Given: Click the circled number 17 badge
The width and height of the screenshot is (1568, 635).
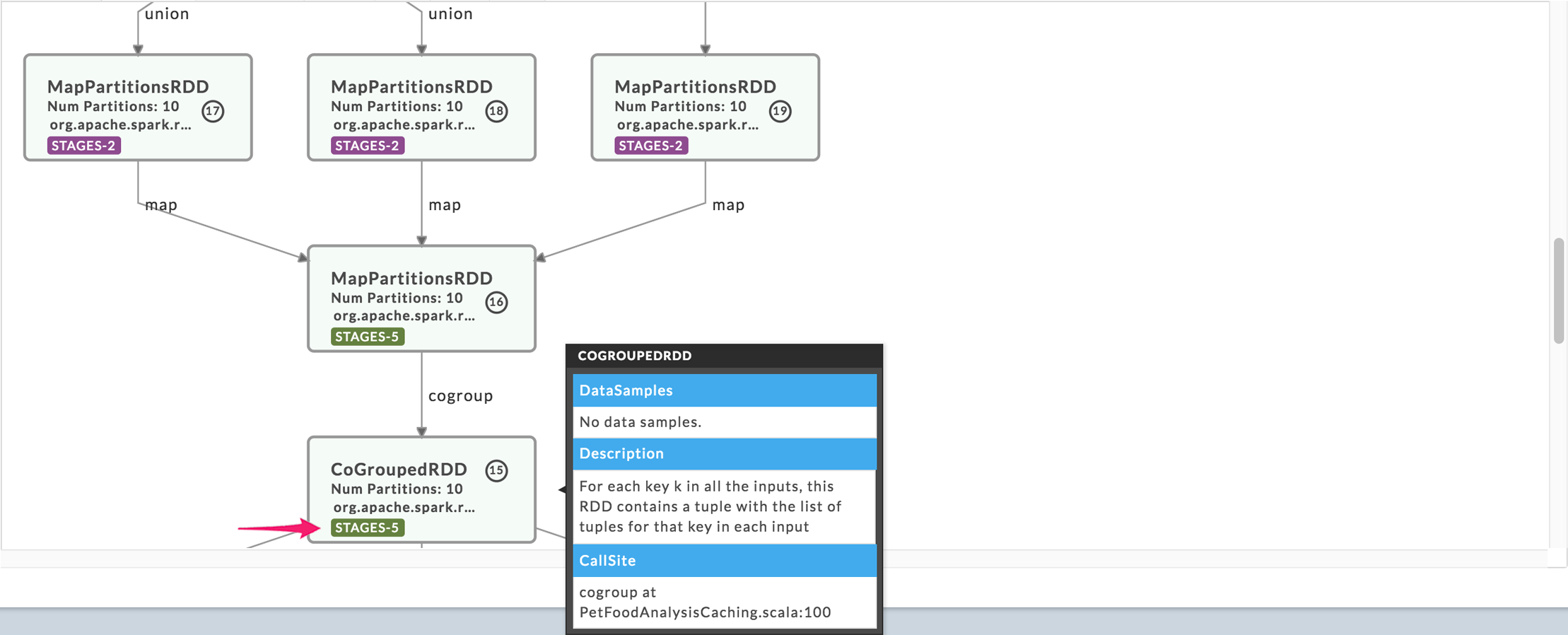Looking at the screenshot, I should tap(213, 111).
